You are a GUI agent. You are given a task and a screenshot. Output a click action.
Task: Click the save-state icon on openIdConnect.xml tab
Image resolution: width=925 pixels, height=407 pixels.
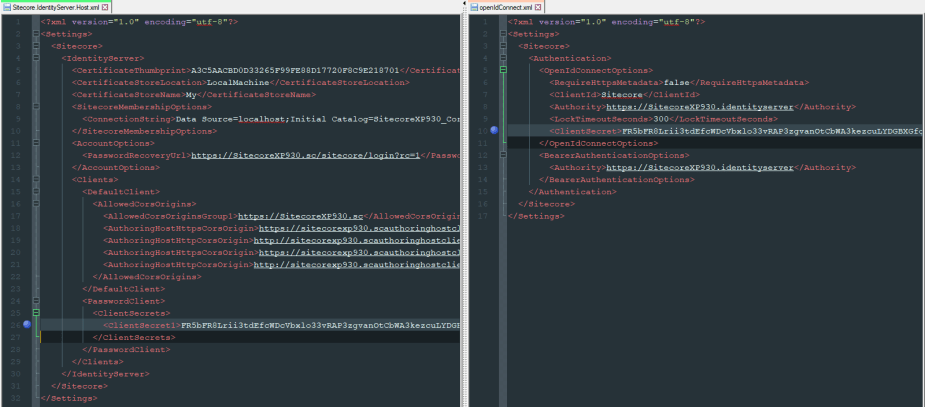pos(474,7)
